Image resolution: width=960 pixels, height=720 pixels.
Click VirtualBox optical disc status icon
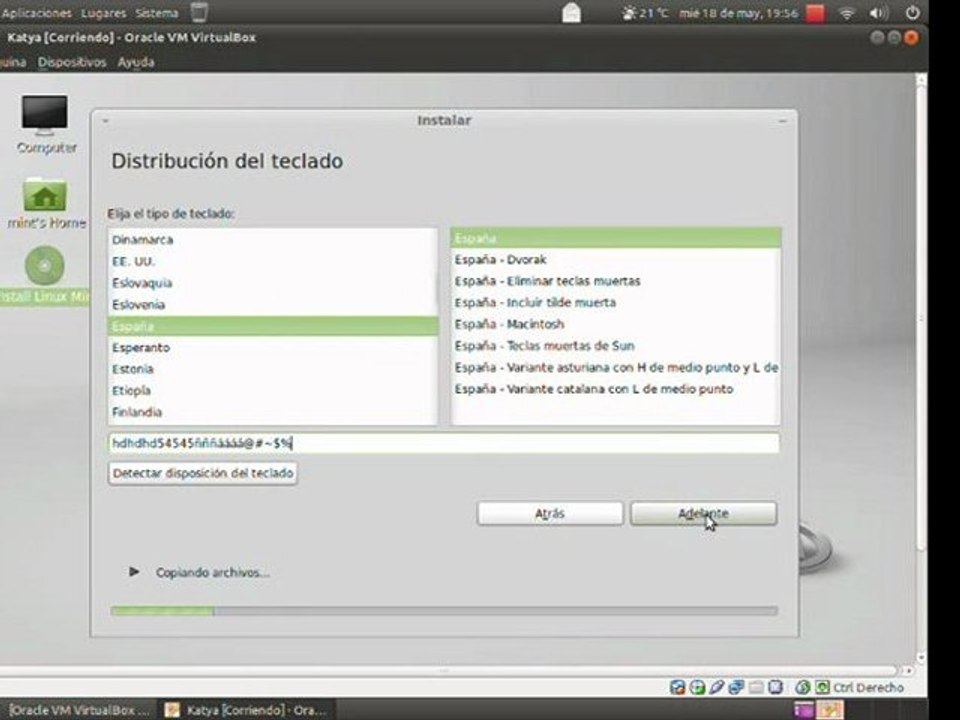click(x=697, y=688)
